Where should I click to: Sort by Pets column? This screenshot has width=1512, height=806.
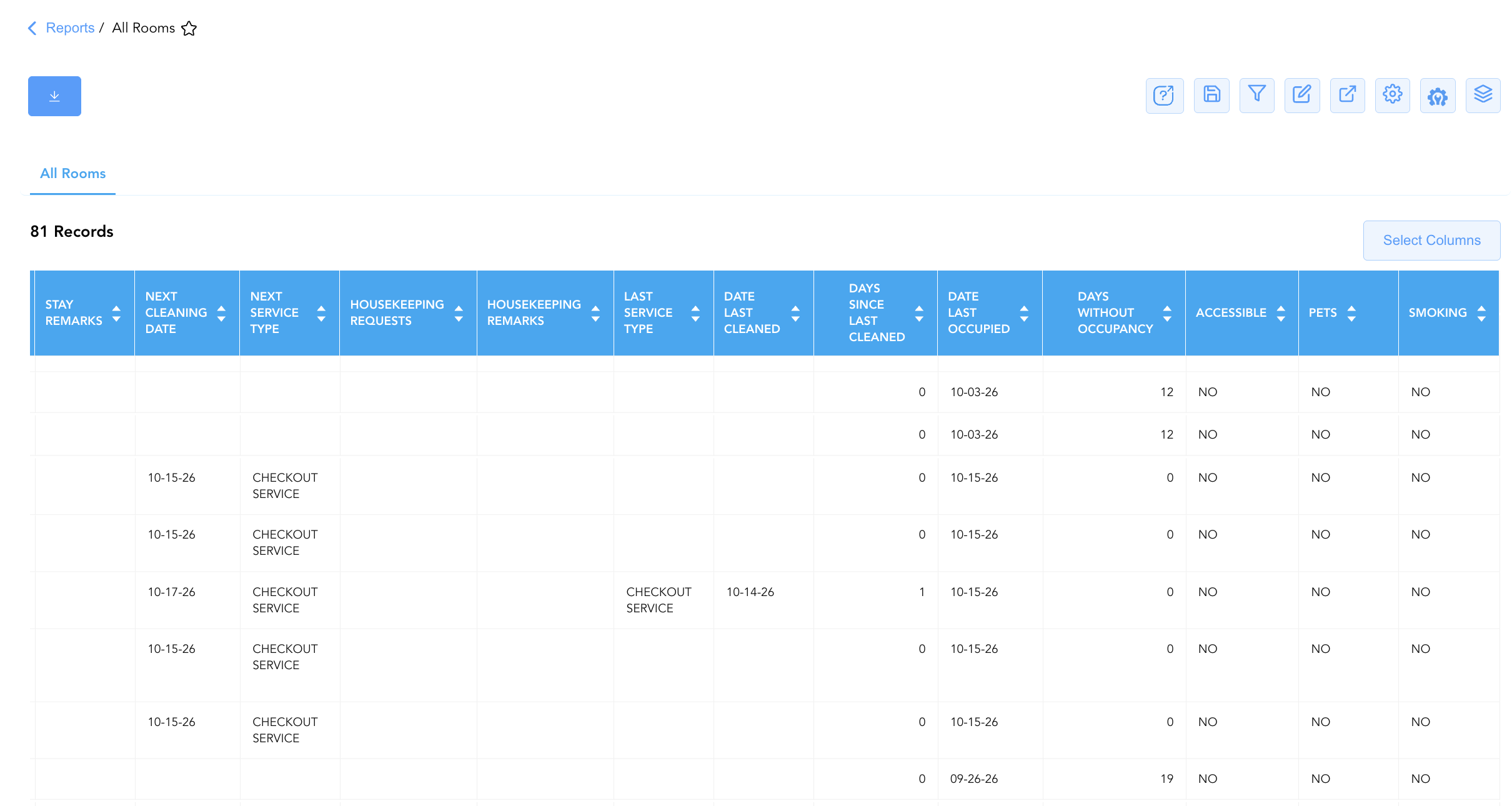click(x=1351, y=313)
